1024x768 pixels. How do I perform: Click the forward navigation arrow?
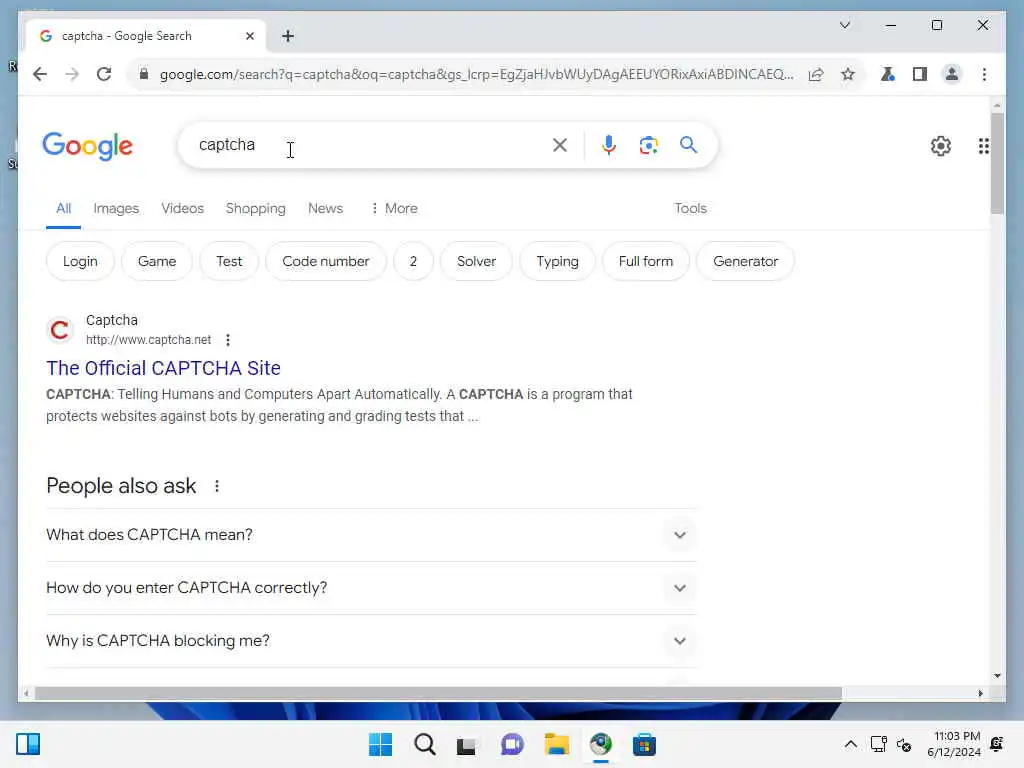point(72,74)
